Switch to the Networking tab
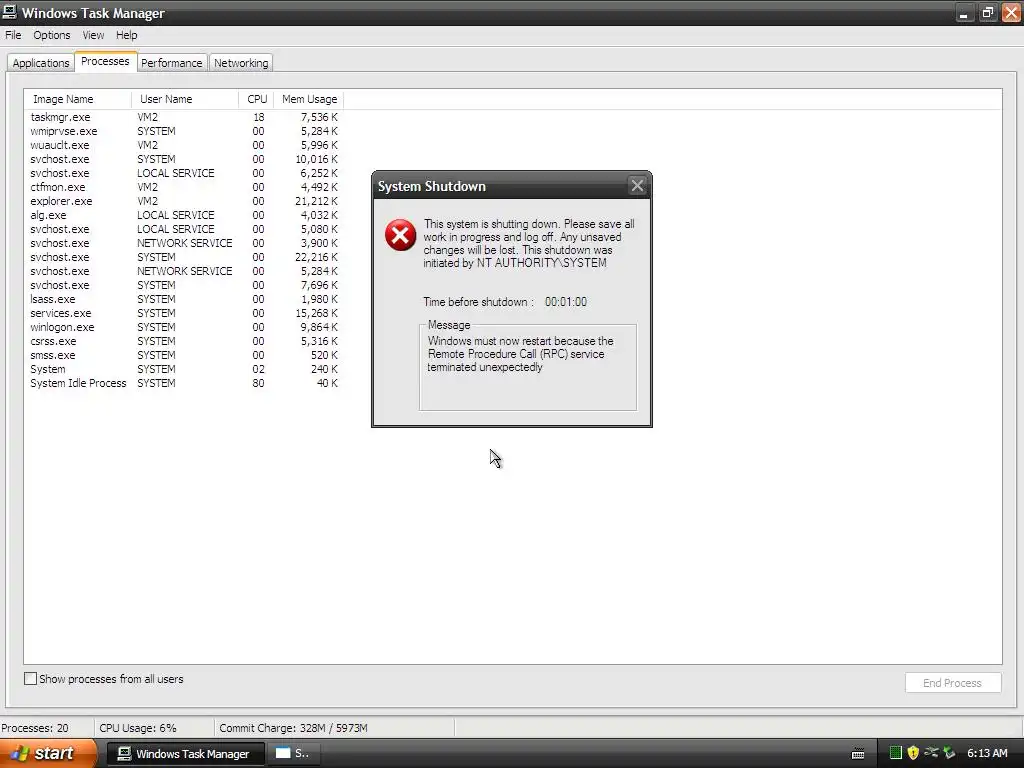Viewport: 1024px width, 768px height. coord(241,63)
